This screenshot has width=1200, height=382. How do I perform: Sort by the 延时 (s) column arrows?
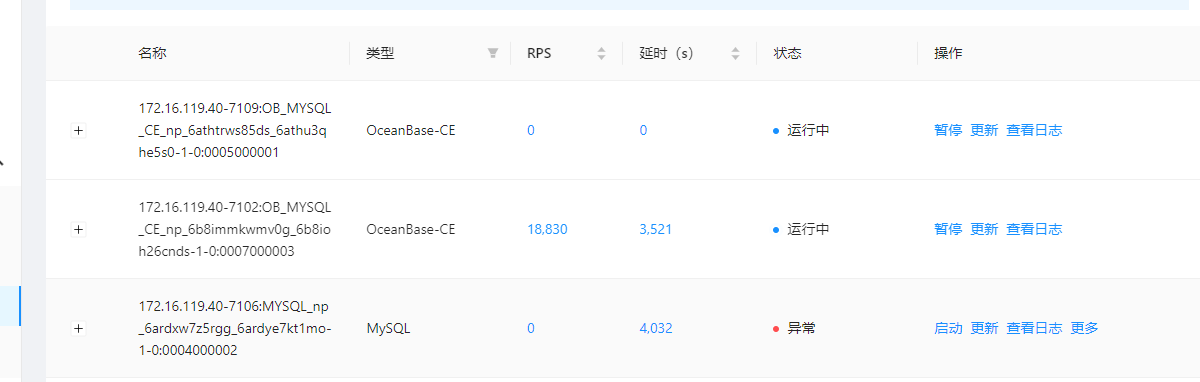735,54
